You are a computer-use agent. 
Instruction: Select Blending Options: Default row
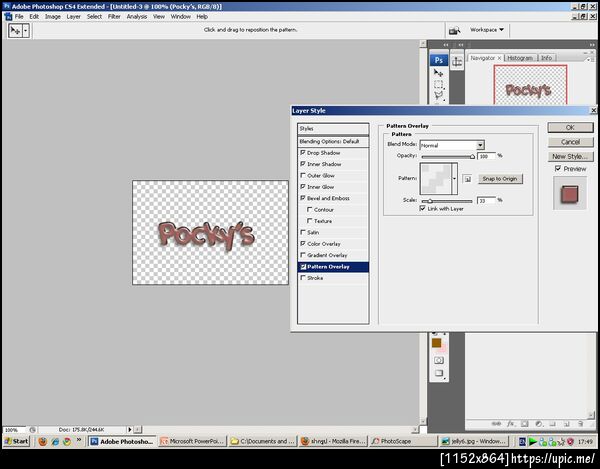[x=333, y=142]
